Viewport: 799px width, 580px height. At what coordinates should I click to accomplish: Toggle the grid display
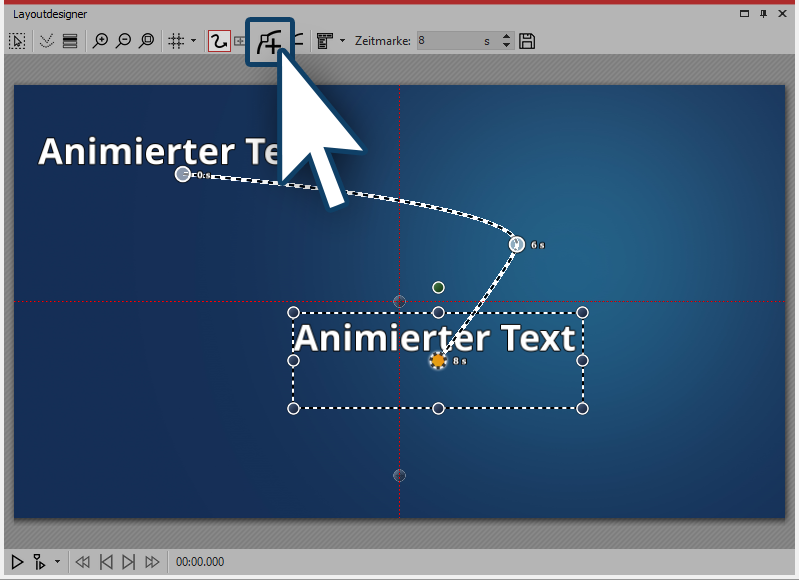(175, 41)
